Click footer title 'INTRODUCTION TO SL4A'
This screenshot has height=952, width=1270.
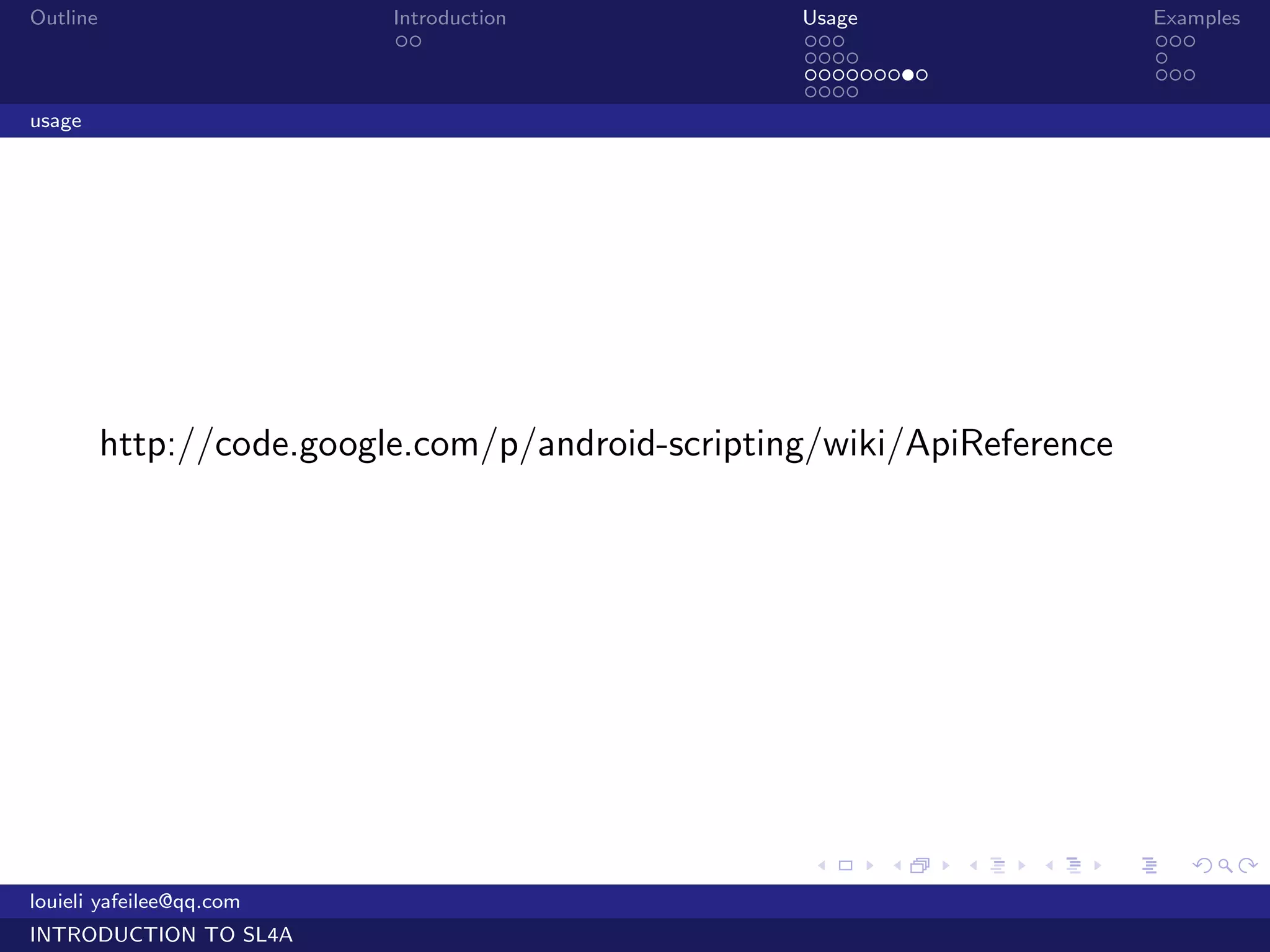pyautogui.click(x=161, y=935)
